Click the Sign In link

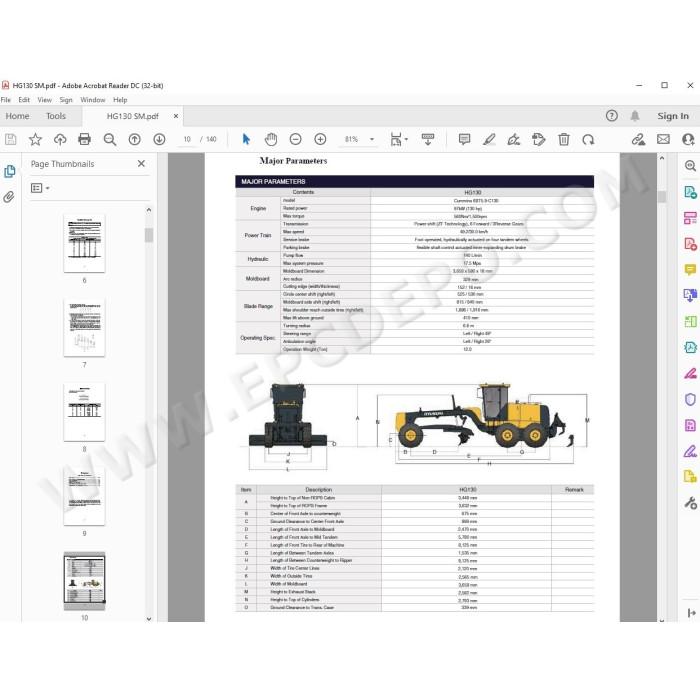(x=673, y=116)
